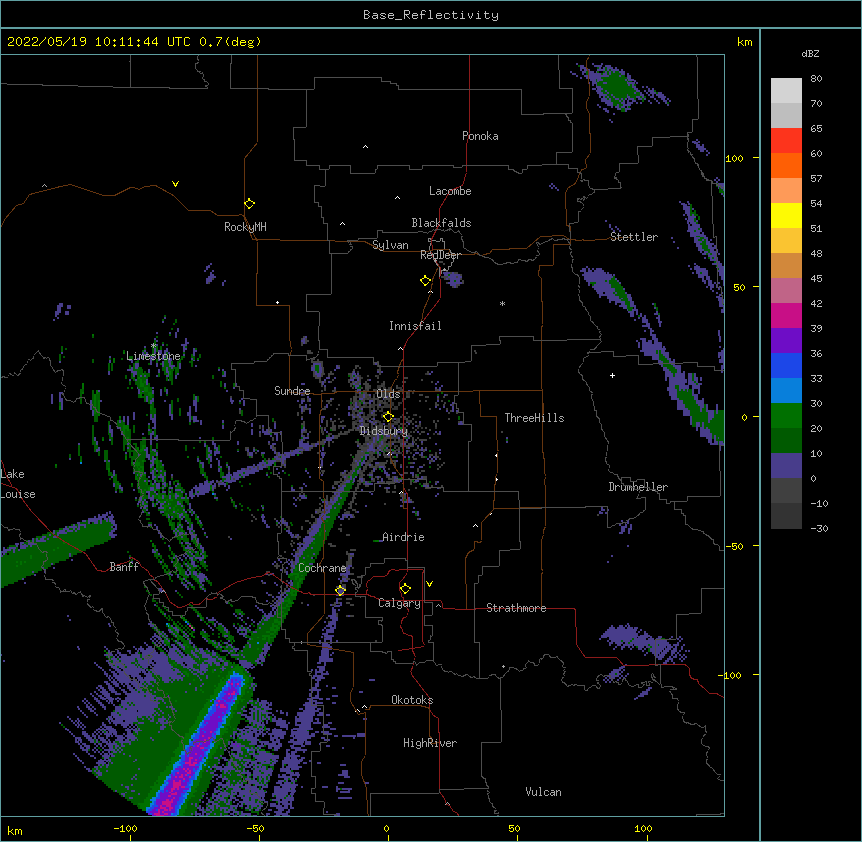862x842 pixels.
Task: Click the Sundre label
Action: (x=292, y=391)
